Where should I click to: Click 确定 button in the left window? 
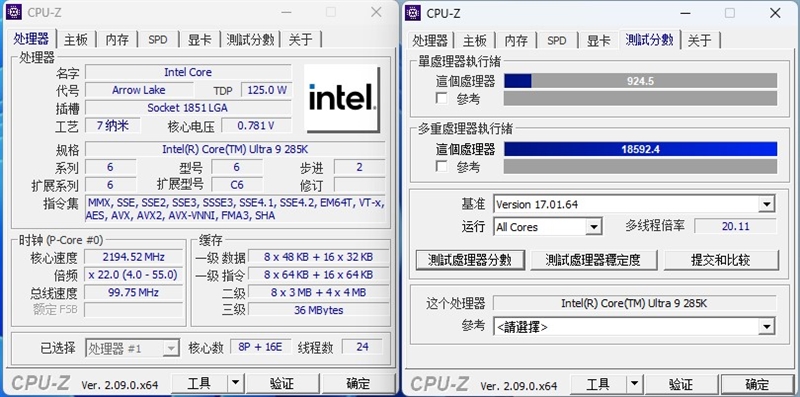pyautogui.click(x=358, y=383)
